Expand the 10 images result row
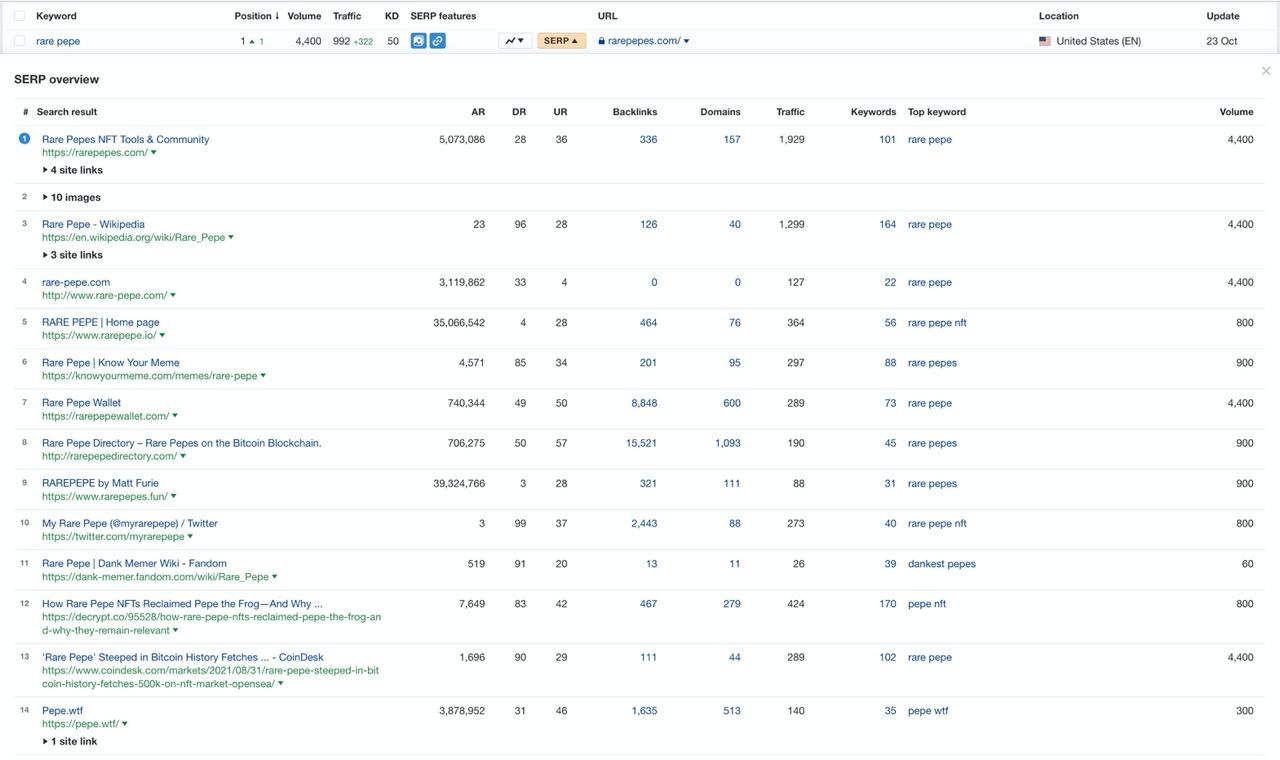This screenshot has width=1280, height=760. coord(71,197)
